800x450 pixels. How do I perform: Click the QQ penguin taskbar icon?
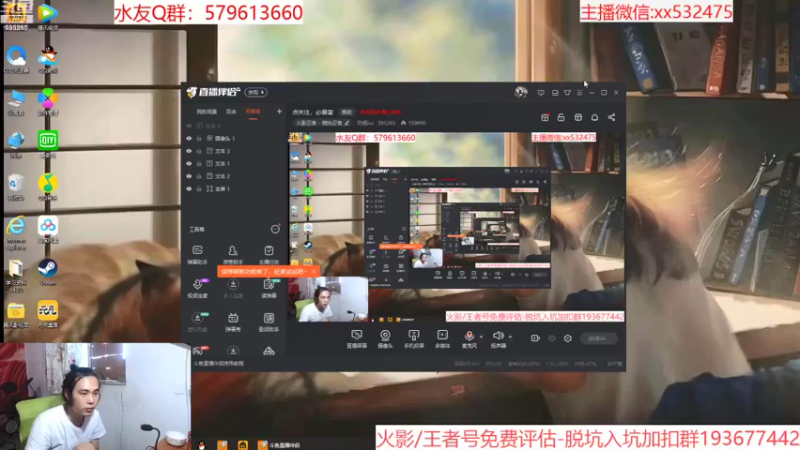point(202,445)
